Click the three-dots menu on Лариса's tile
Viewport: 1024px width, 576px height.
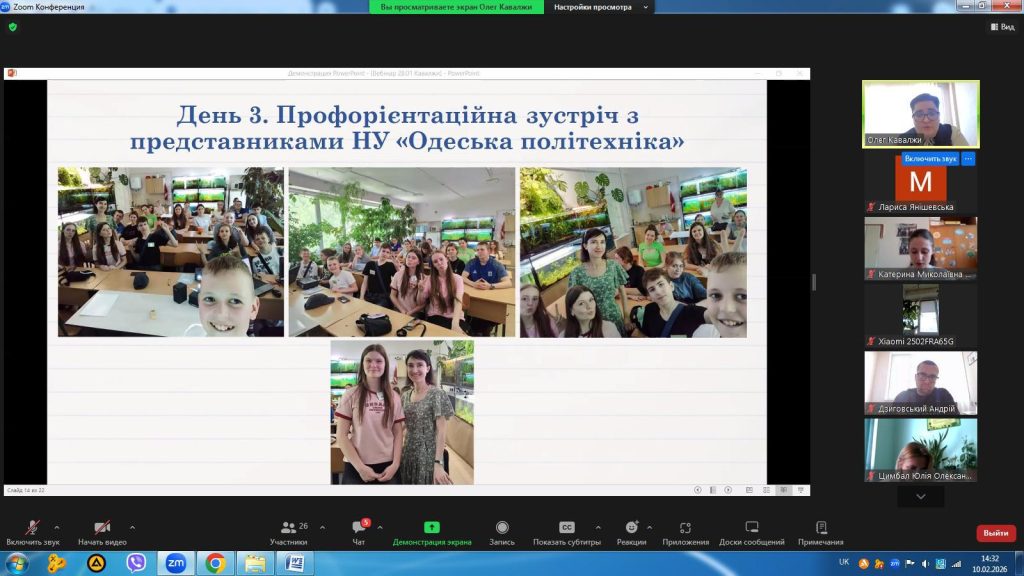[968, 159]
